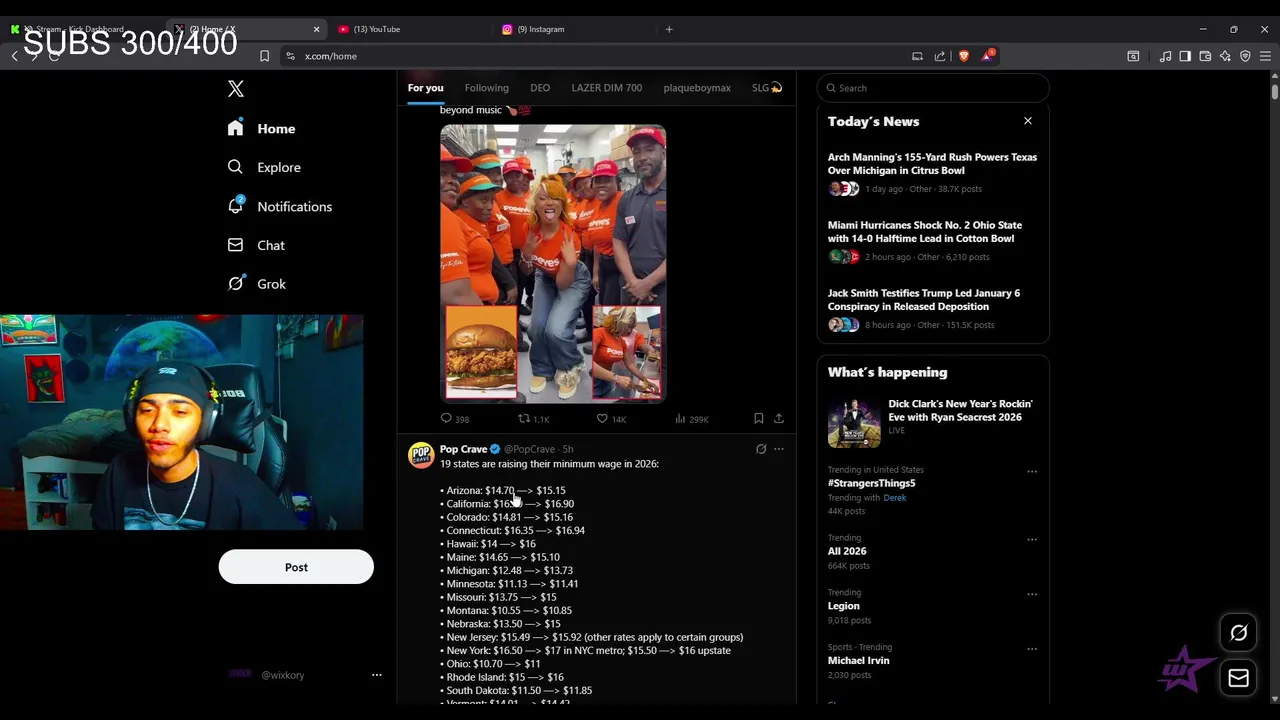The width and height of the screenshot is (1280, 720).
Task: Open more options for Michael Irvin trend
Action: click(1032, 649)
